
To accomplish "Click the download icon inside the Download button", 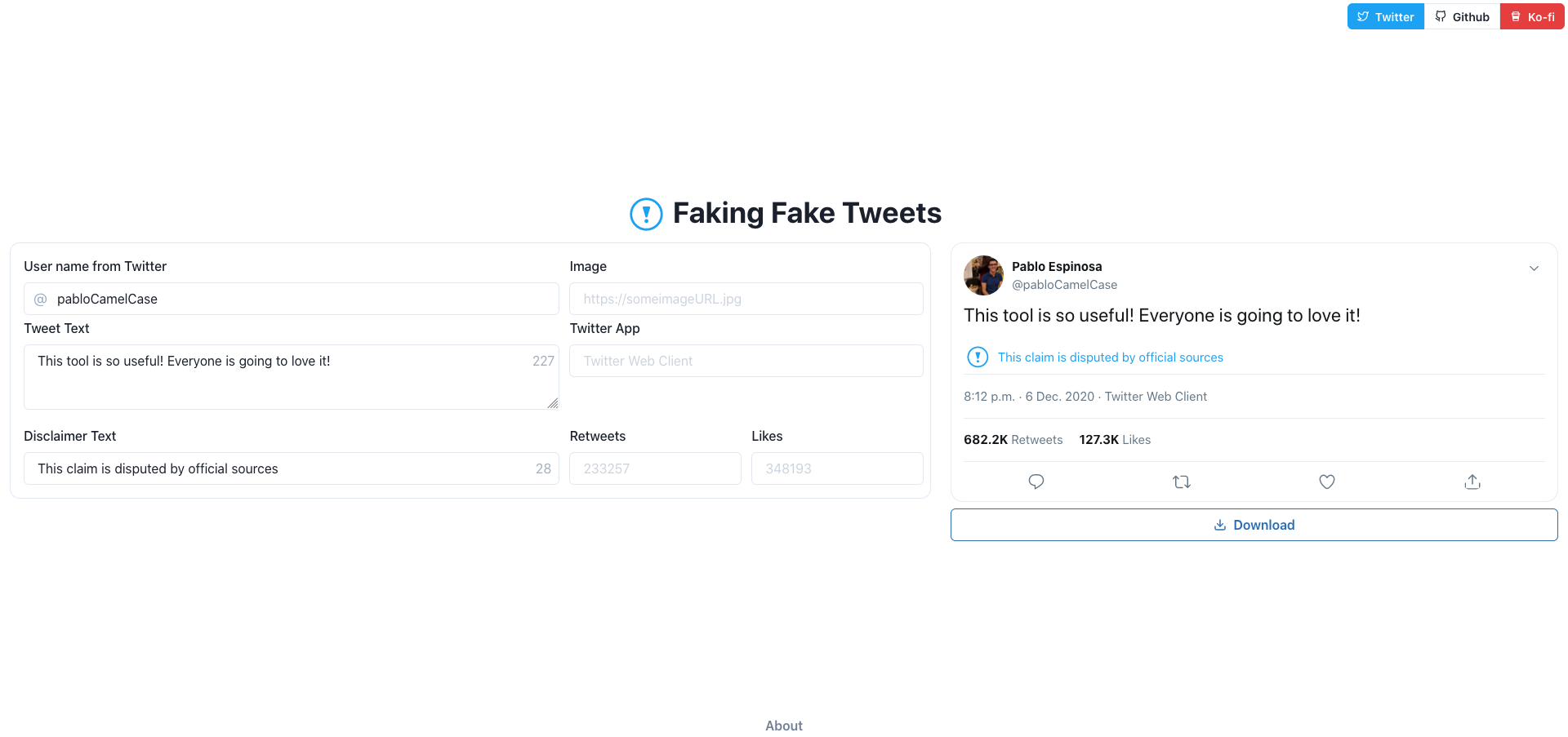I will (x=1219, y=525).
